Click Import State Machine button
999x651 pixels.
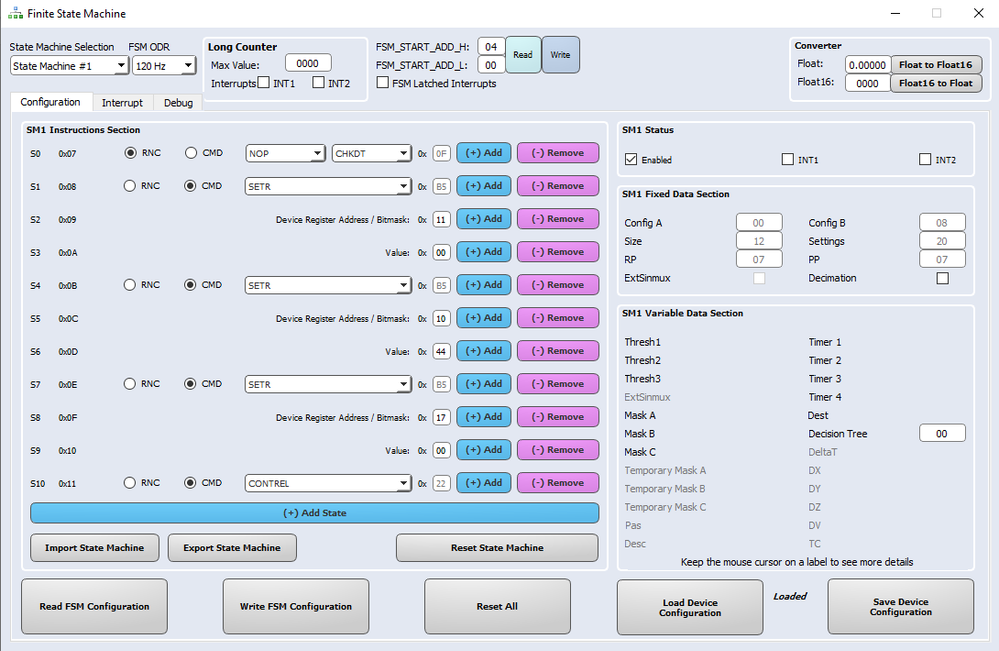click(95, 548)
